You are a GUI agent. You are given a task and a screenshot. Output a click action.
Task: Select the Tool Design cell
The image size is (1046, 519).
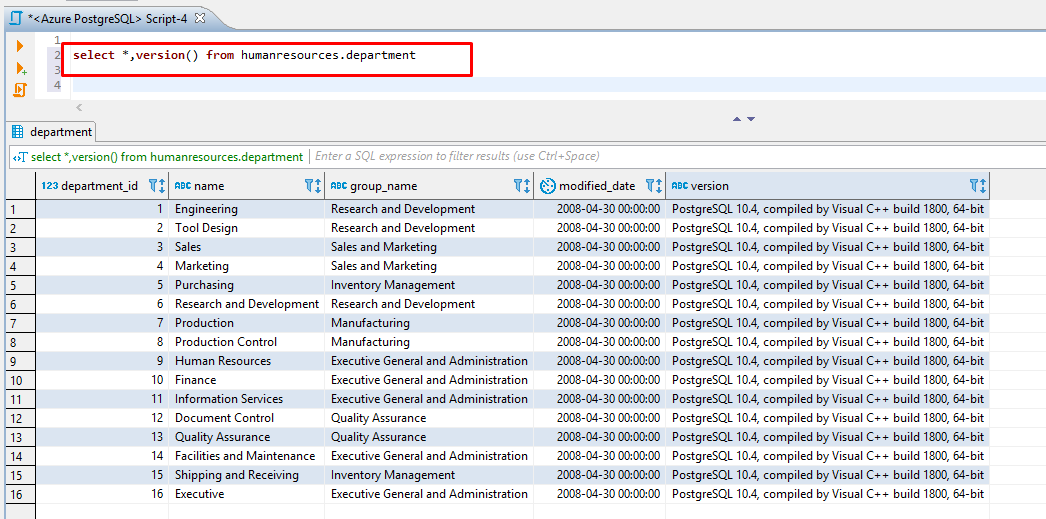pos(246,228)
